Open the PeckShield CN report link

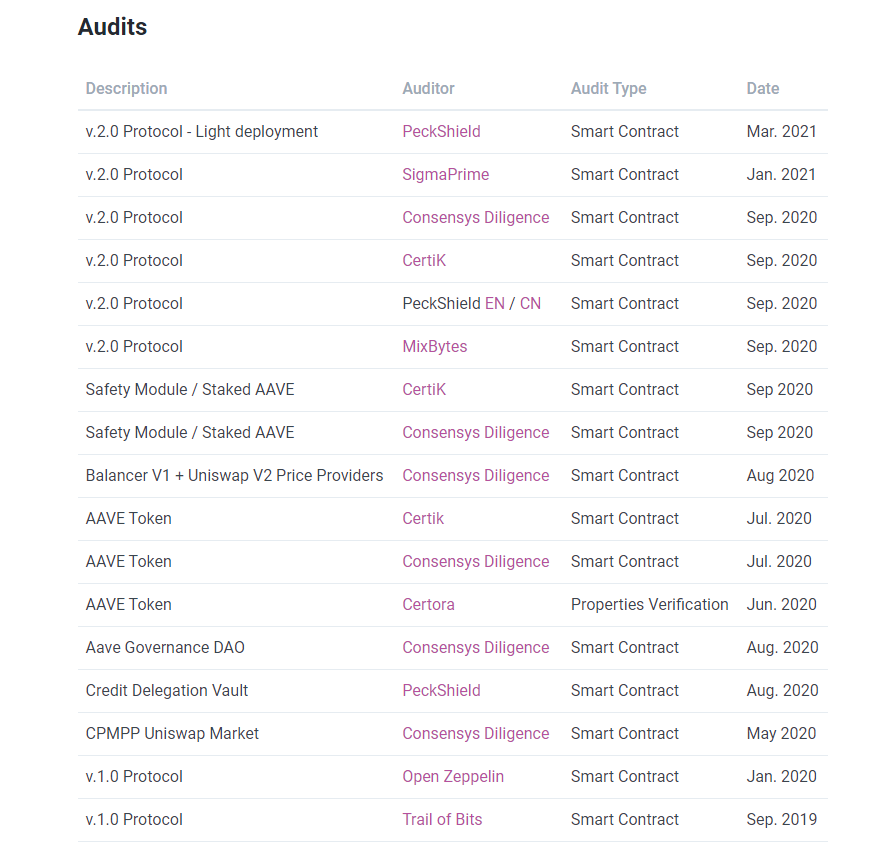(x=530, y=303)
